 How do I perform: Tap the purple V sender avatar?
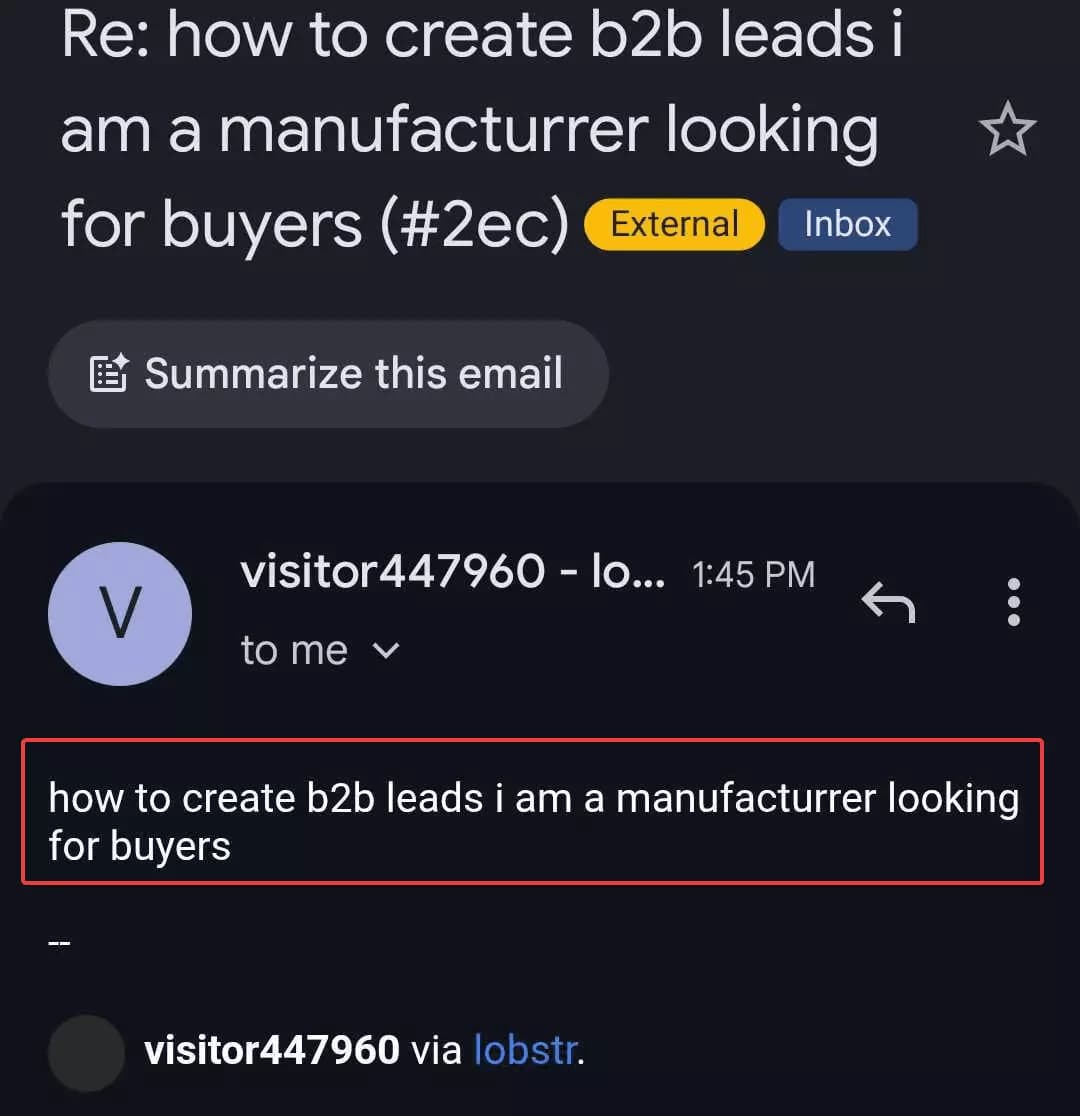click(x=120, y=614)
